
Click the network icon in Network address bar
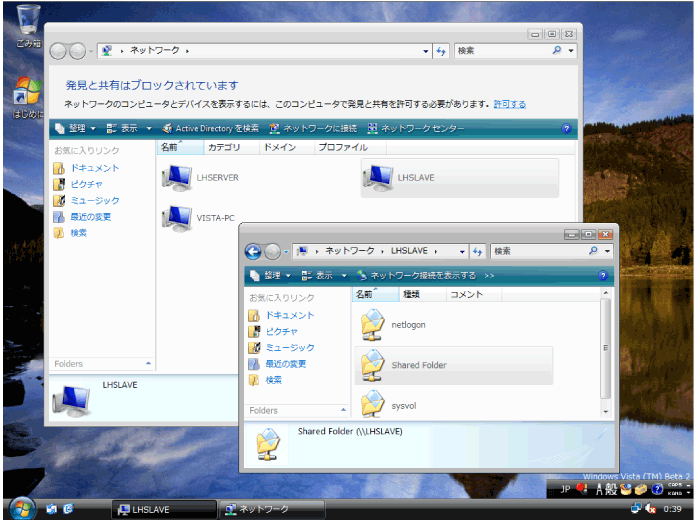tap(107, 50)
